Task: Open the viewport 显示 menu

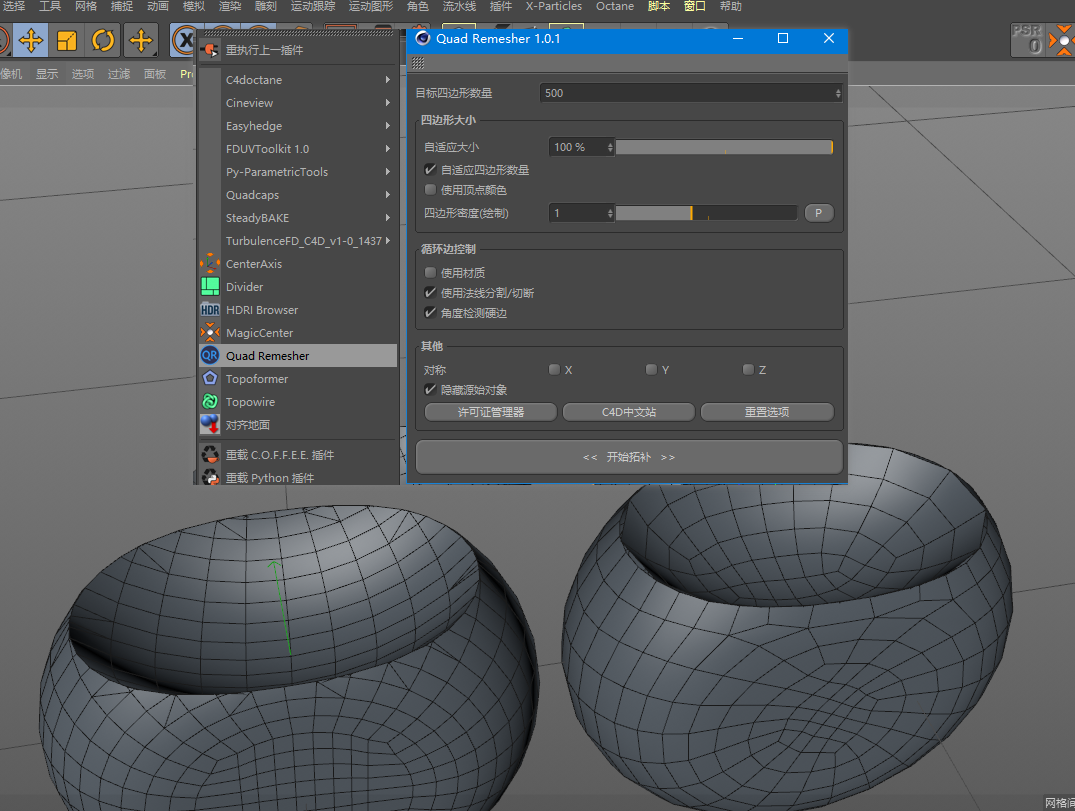Action: (47, 73)
